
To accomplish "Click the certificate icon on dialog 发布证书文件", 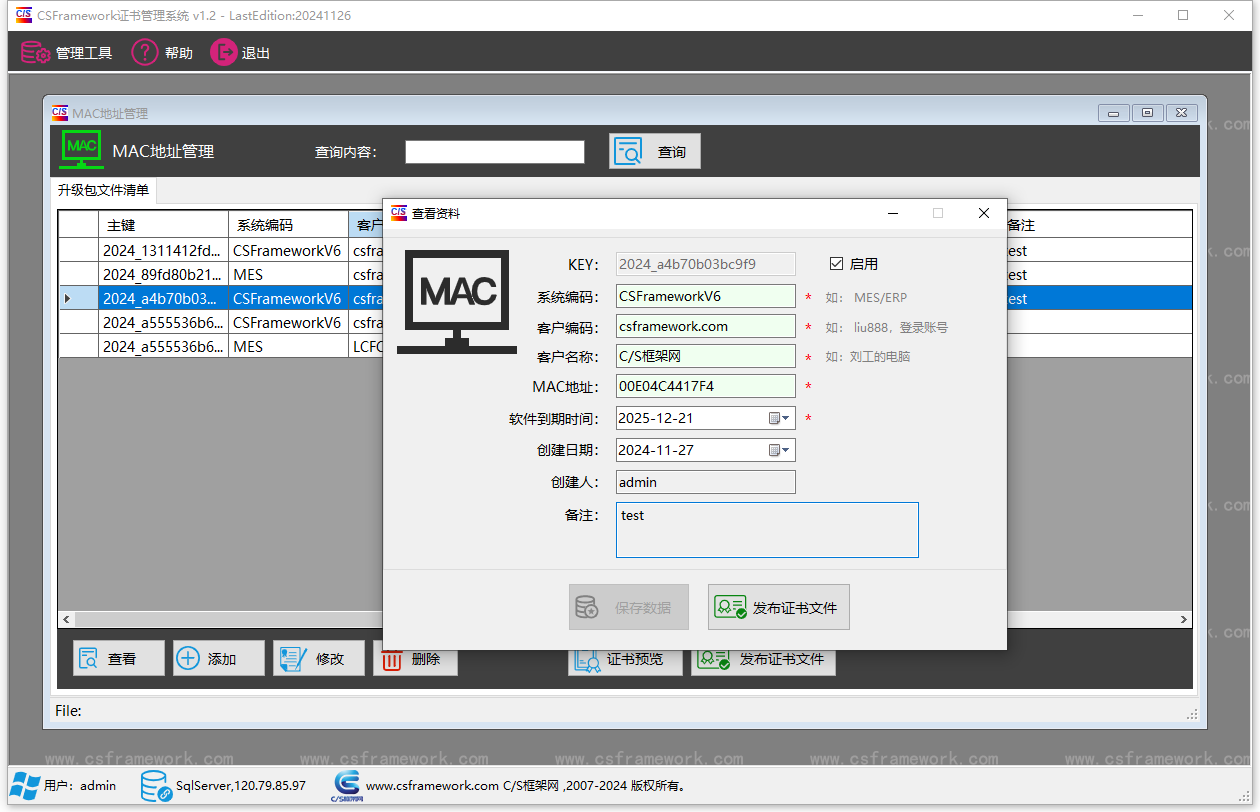I will pos(730,607).
